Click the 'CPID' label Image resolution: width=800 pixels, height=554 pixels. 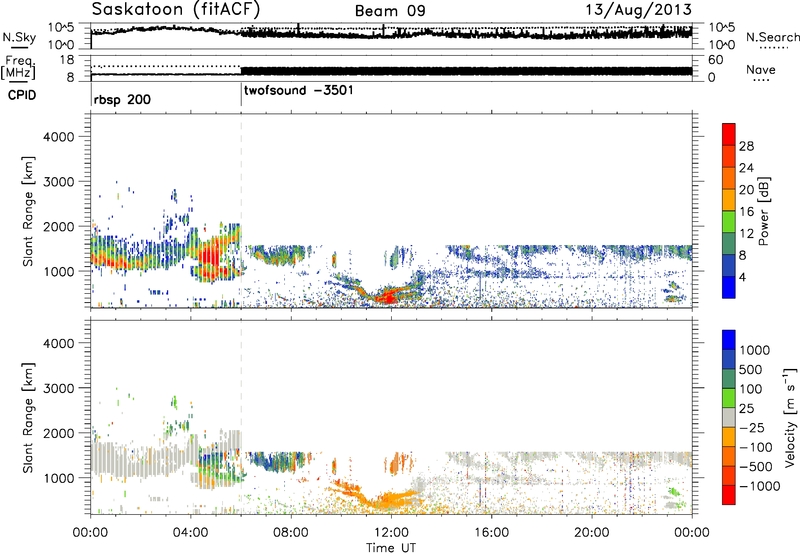pos(22,95)
